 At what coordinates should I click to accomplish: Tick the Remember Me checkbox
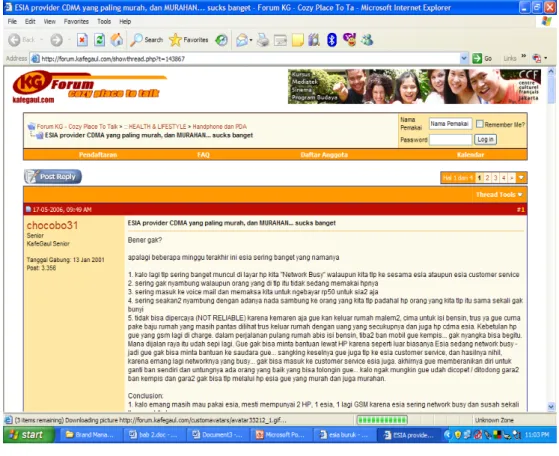coord(479,124)
